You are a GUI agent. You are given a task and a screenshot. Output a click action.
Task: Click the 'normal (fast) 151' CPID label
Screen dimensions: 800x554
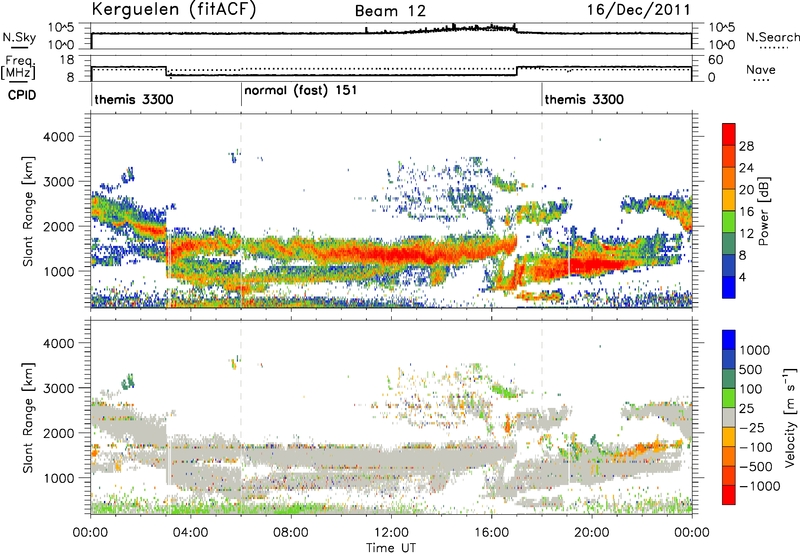coord(301,91)
